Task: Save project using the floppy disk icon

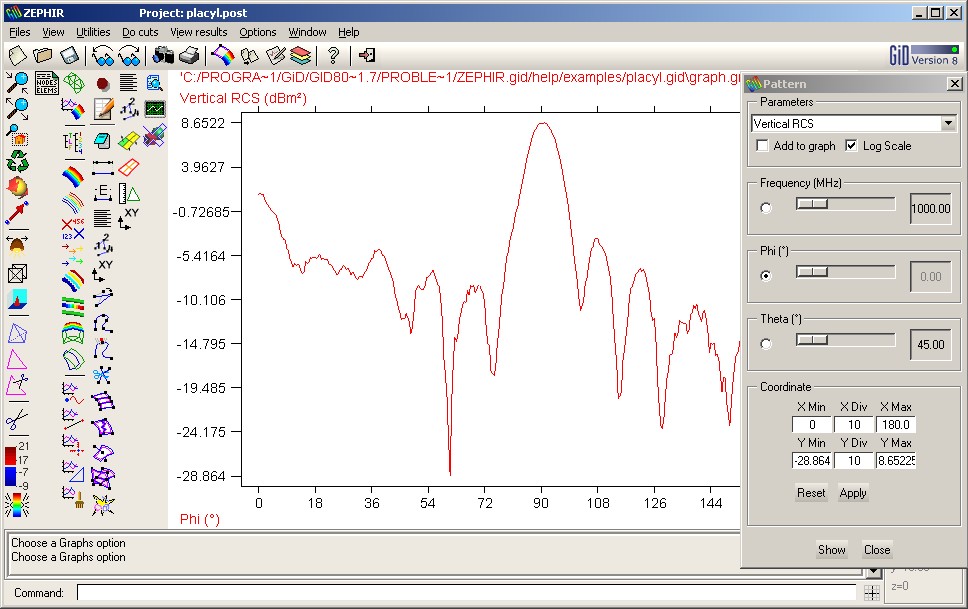Action: (69, 56)
